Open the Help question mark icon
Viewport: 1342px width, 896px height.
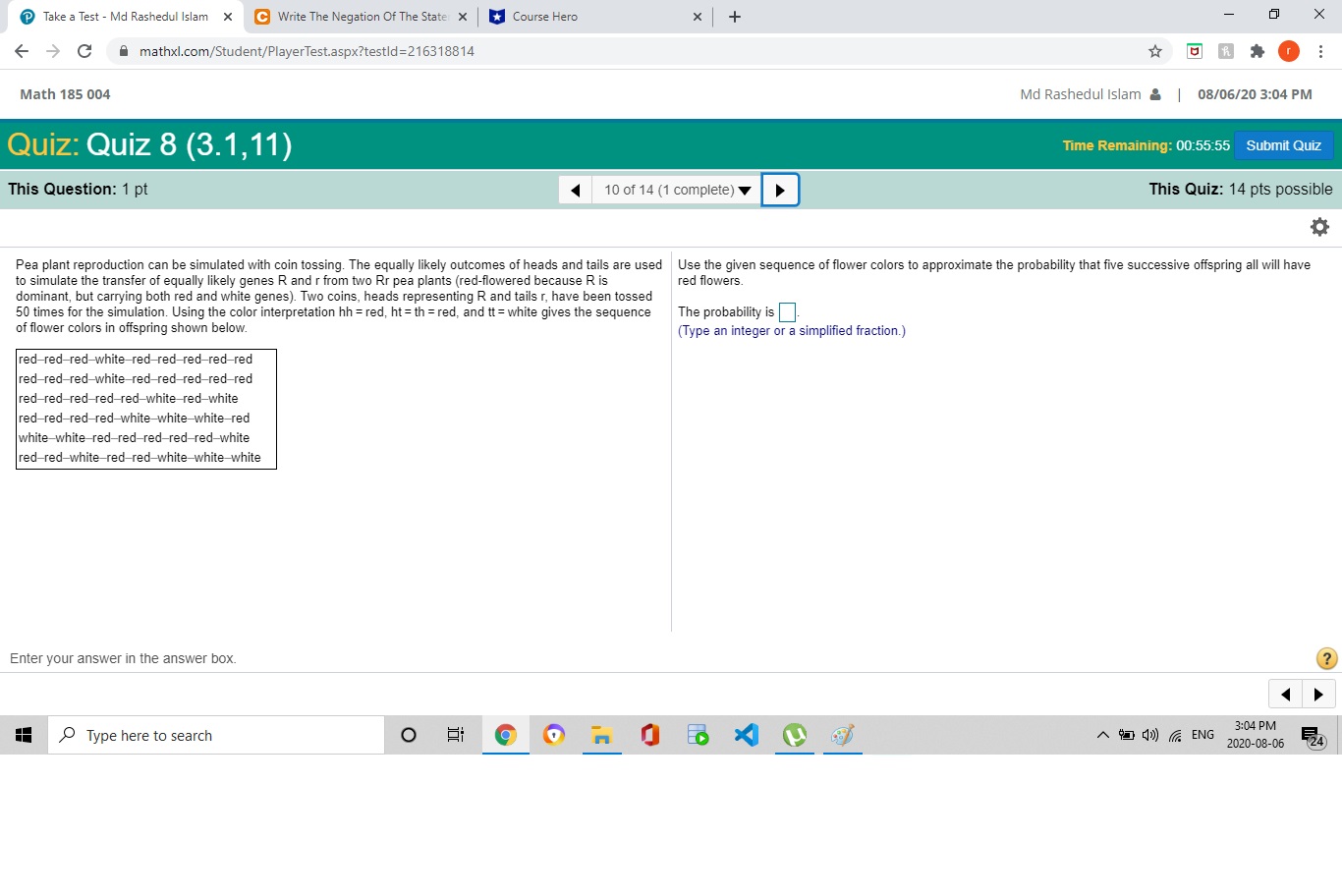(1326, 658)
